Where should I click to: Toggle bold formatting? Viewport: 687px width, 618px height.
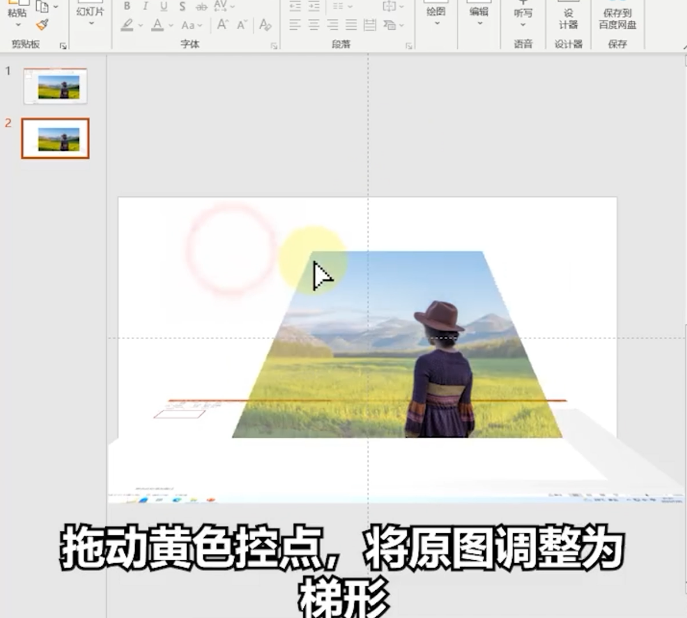127,6
